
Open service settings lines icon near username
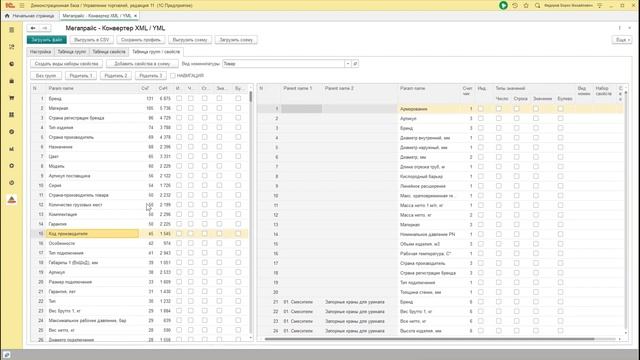600,5
